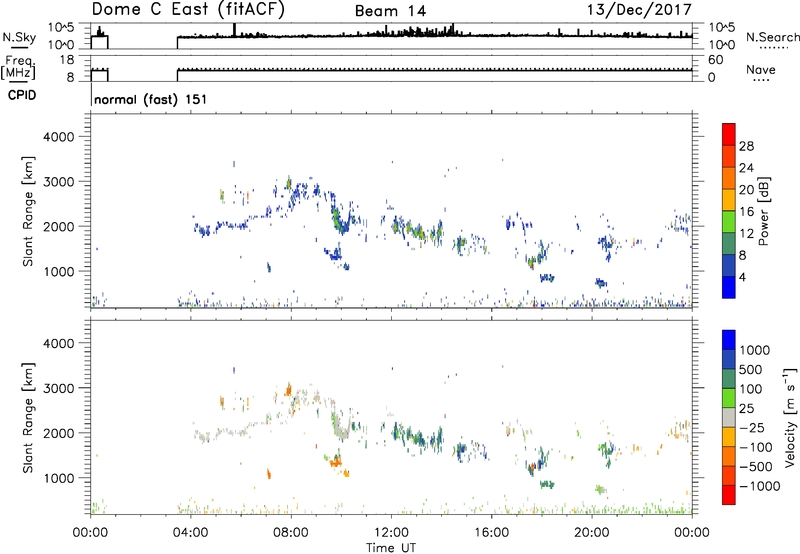This screenshot has width=800, height=554.
Task: Pick the gray −25 to 25 Velocity colorbar segment
Action: [x=729, y=417]
